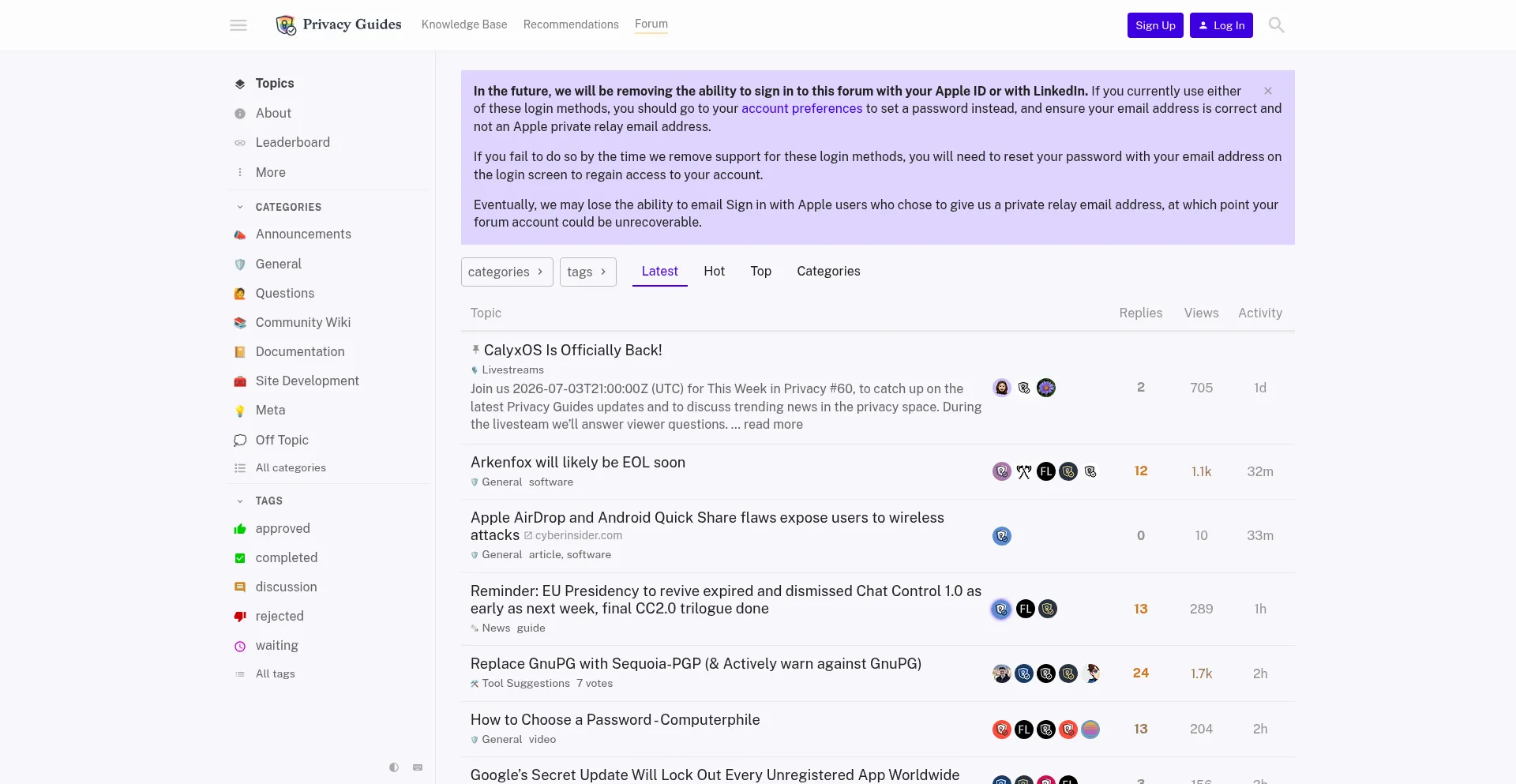Image resolution: width=1516 pixels, height=784 pixels.
Task: Dismiss the Apple ID login banner
Action: tap(1268, 91)
